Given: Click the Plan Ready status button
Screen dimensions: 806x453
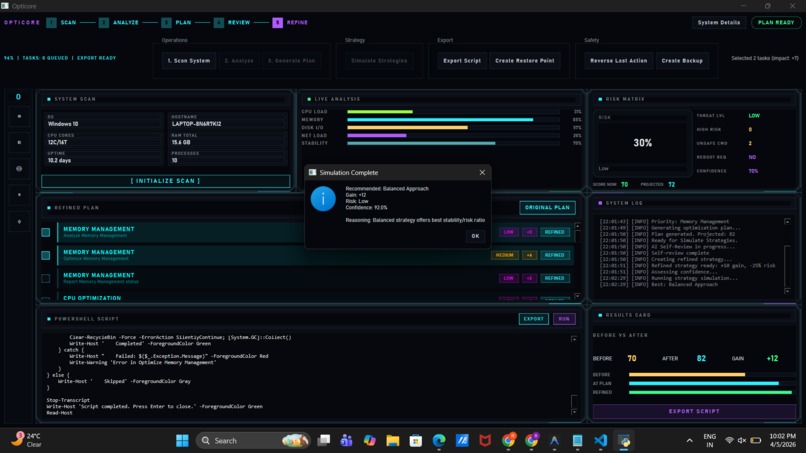Looking at the screenshot, I should point(776,23).
